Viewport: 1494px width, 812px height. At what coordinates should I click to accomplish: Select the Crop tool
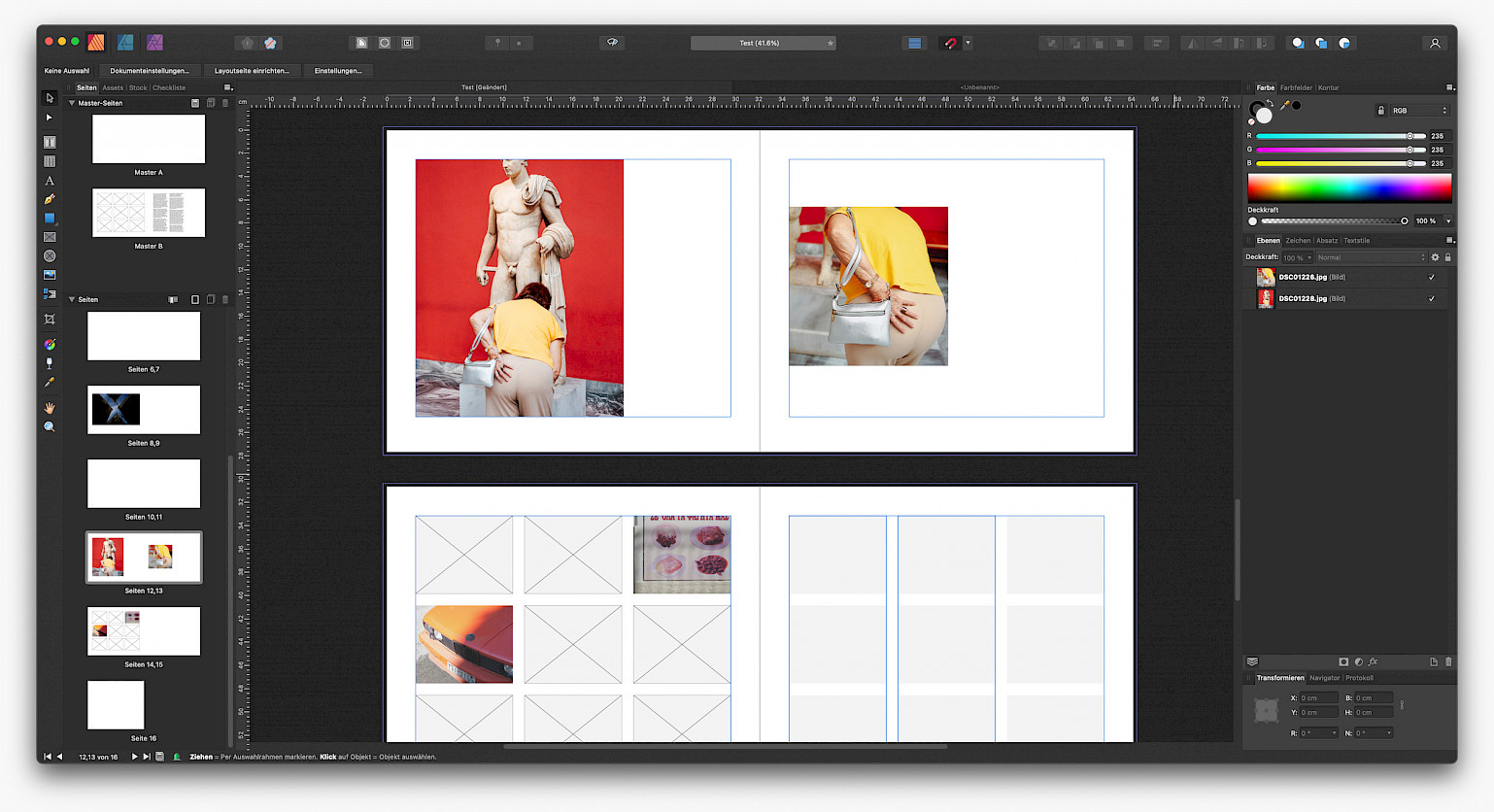tap(50, 320)
